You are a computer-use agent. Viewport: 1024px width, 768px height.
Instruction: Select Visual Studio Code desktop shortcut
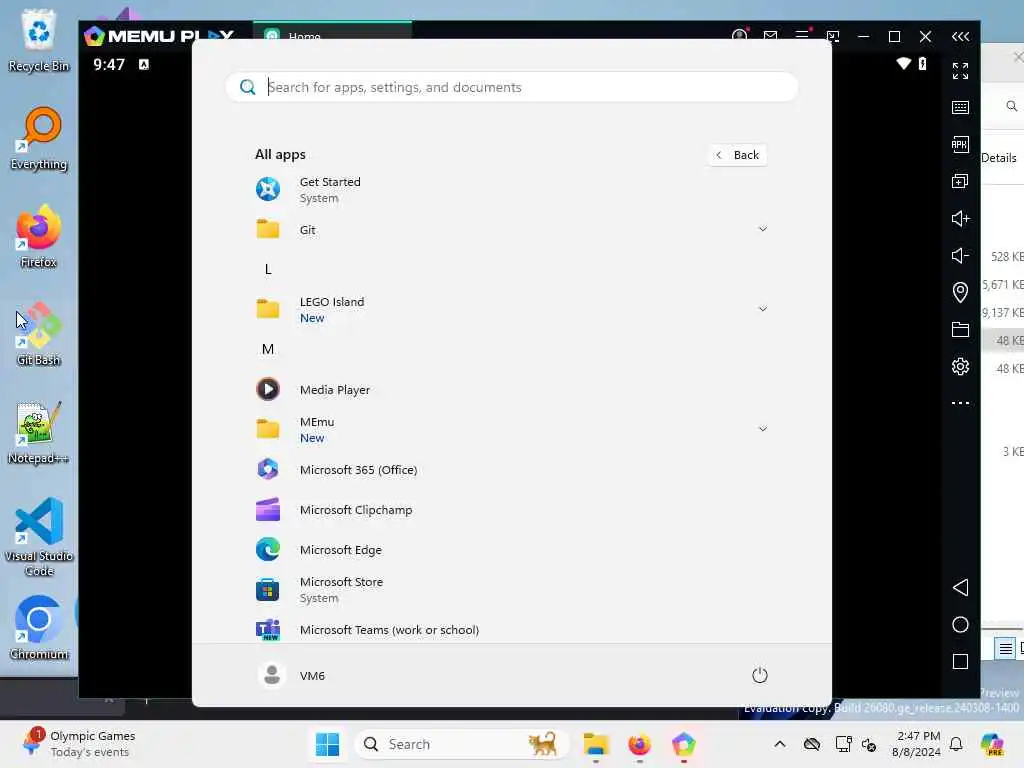pos(39,537)
